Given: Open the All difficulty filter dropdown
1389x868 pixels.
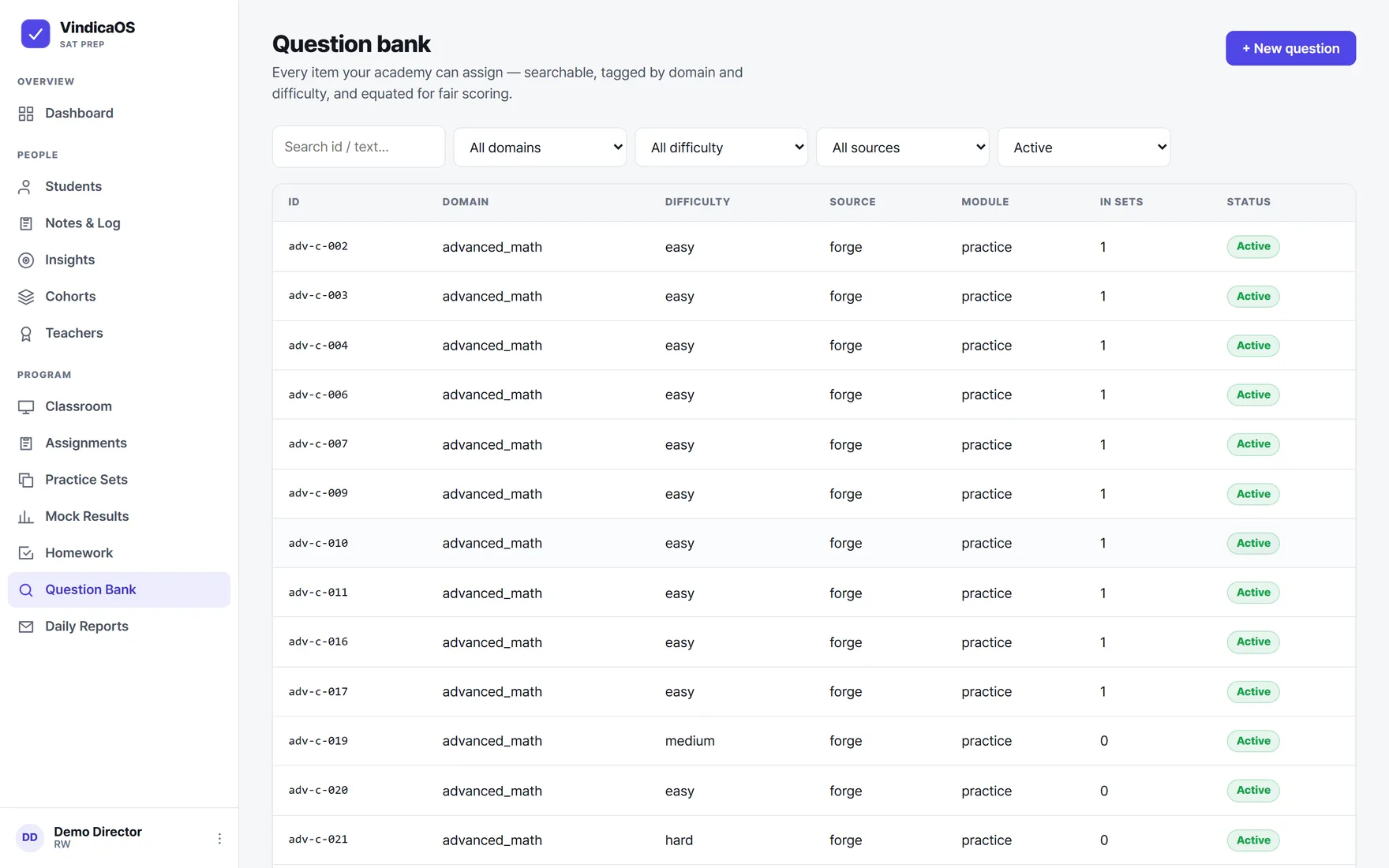Looking at the screenshot, I should pos(721,148).
